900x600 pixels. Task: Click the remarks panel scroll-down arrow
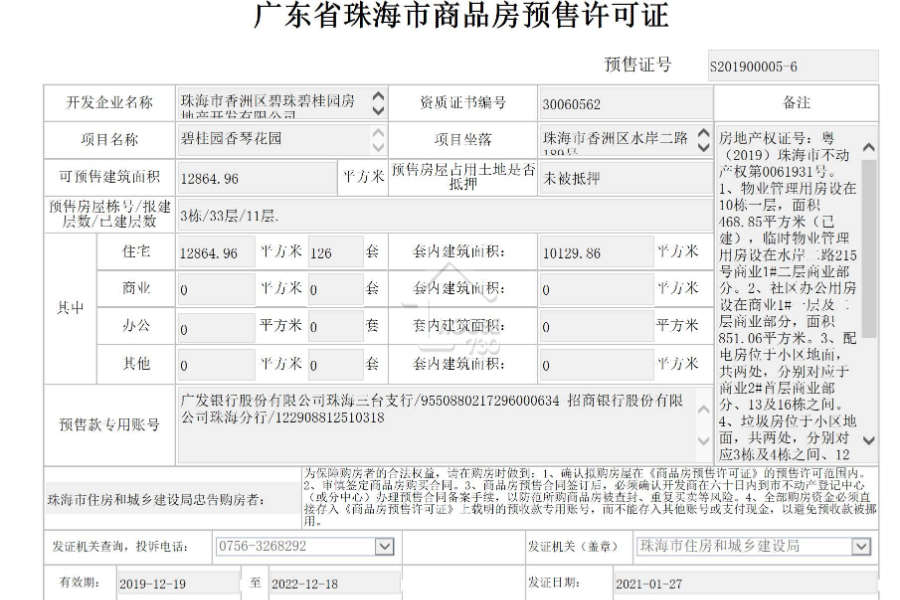coord(869,440)
